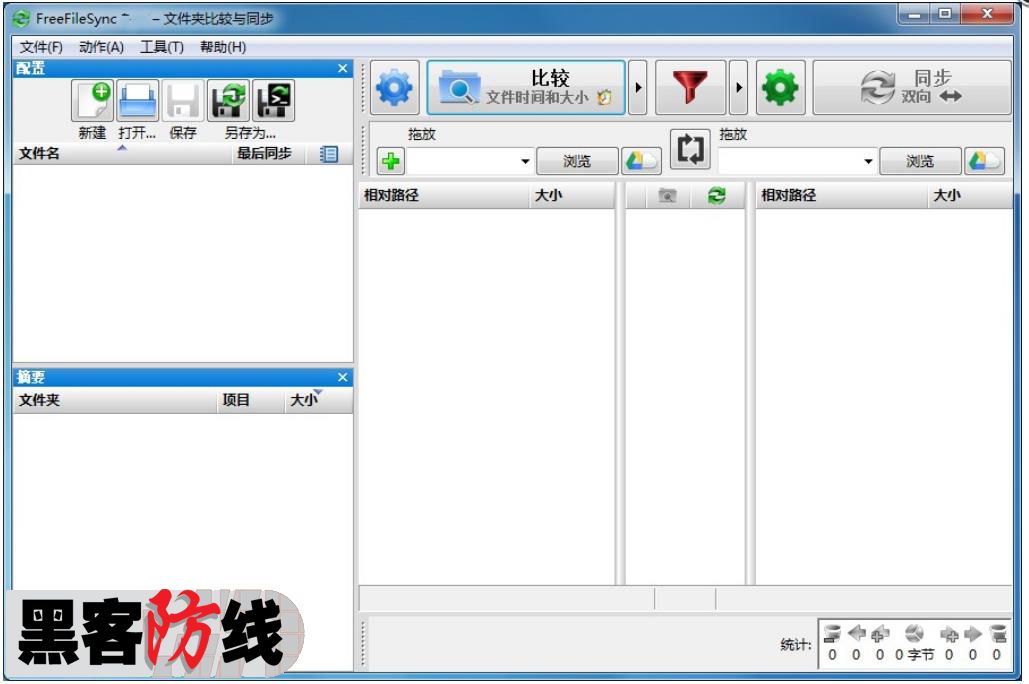1029x684 pixels.
Task: Click right 浏览 browse button
Action: click(x=920, y=161)
